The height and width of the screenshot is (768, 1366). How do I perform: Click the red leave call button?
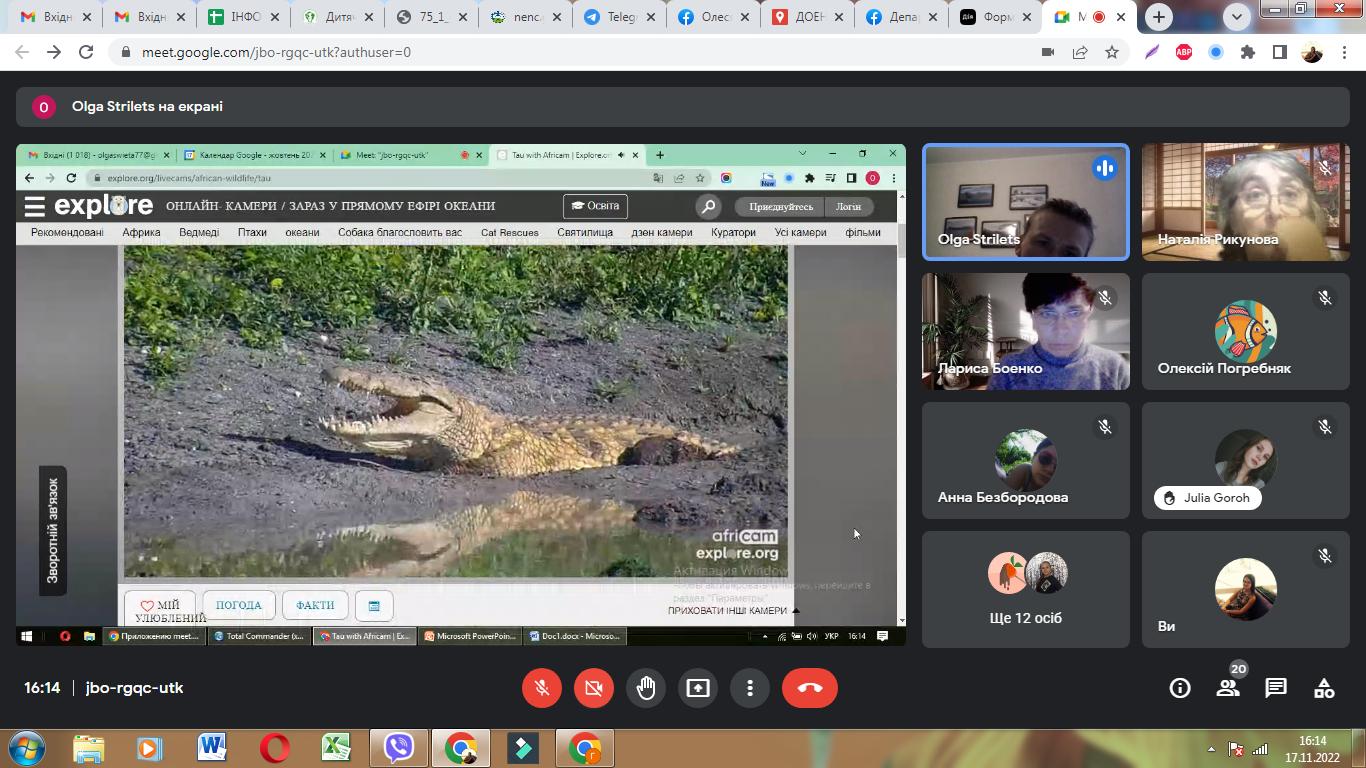(x=809, y=688)
